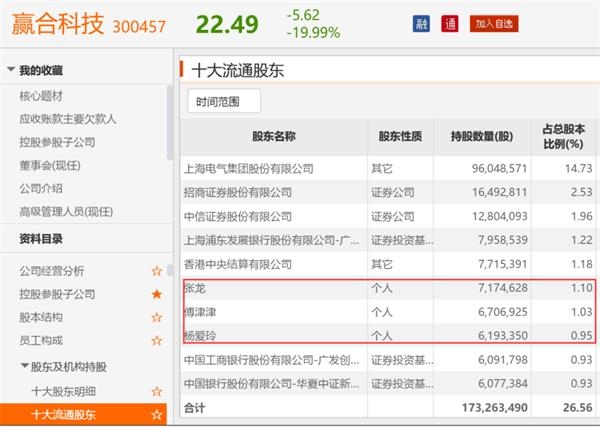600x427 pixels.
Task: Click the total 173,263,490 in 合计 row
Action: pos(495,407)
